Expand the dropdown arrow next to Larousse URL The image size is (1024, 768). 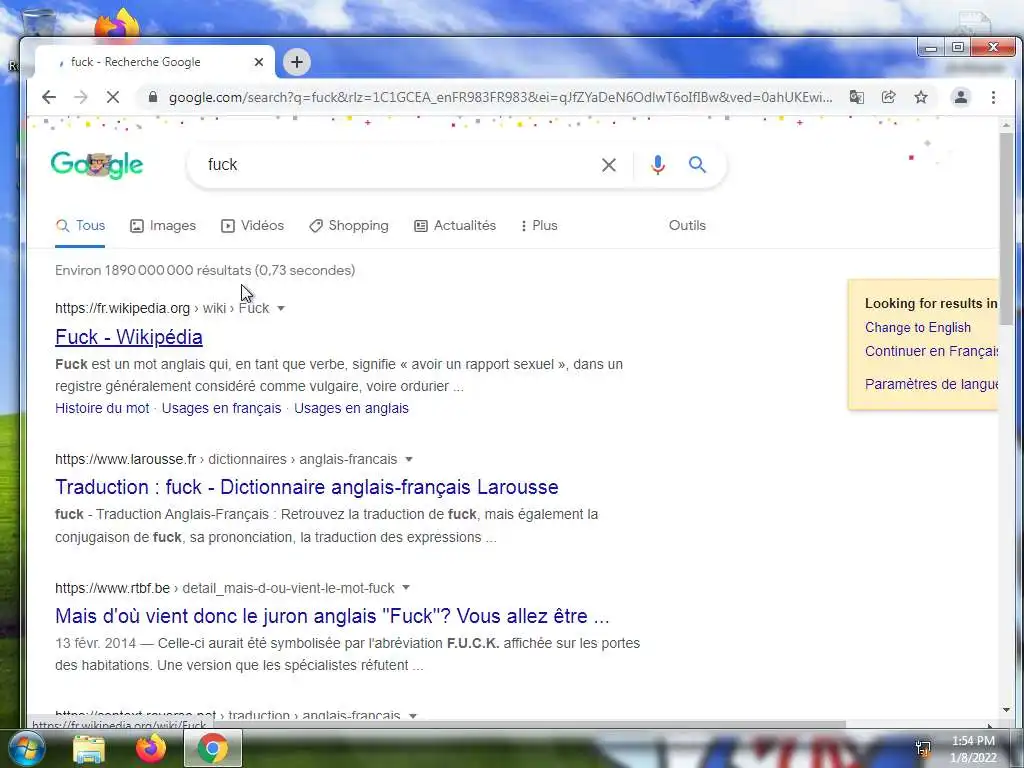click(409, 459)
